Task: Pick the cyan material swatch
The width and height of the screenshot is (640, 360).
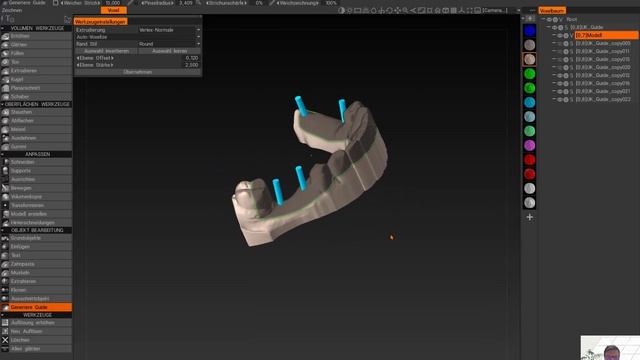Action: [x=529, y=102]
